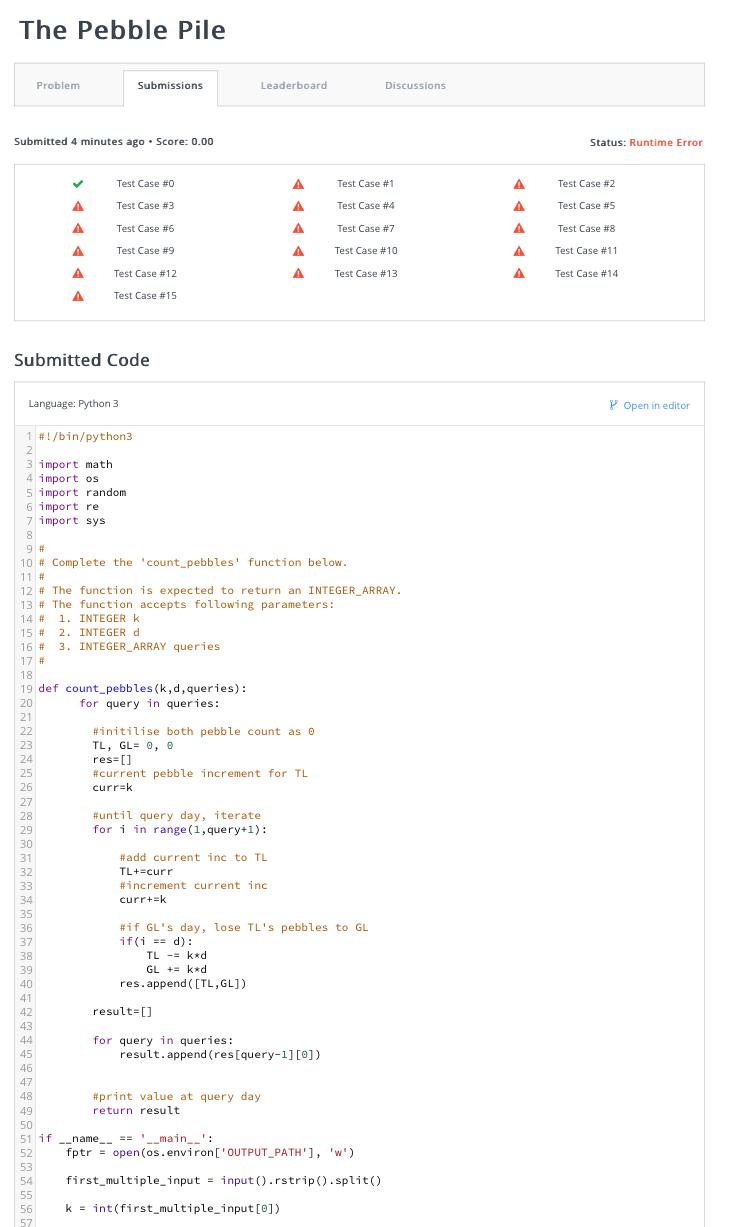This screenshot has width=750, height=1227.
Task: Open Test Case #13 label
Action: click(366, 274)
